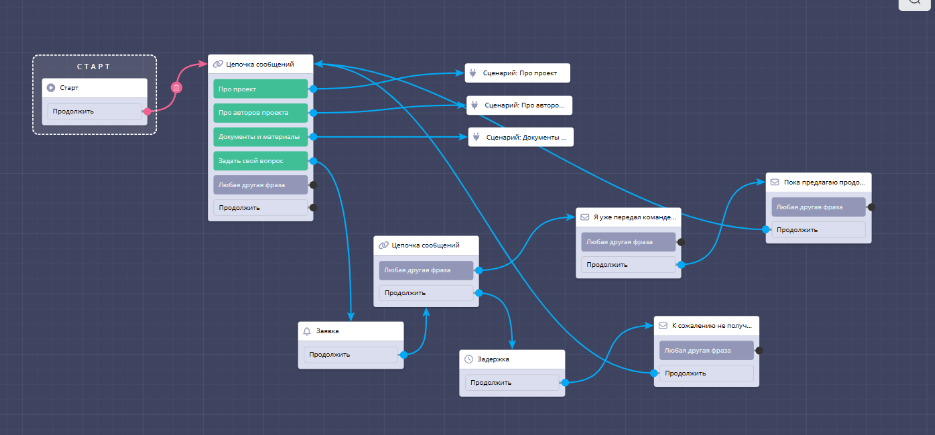Click the pink output dot on Старт's Продолжить
Viewport: 935px width, 435px height.
pyautogui.click(x=148, y=111)
